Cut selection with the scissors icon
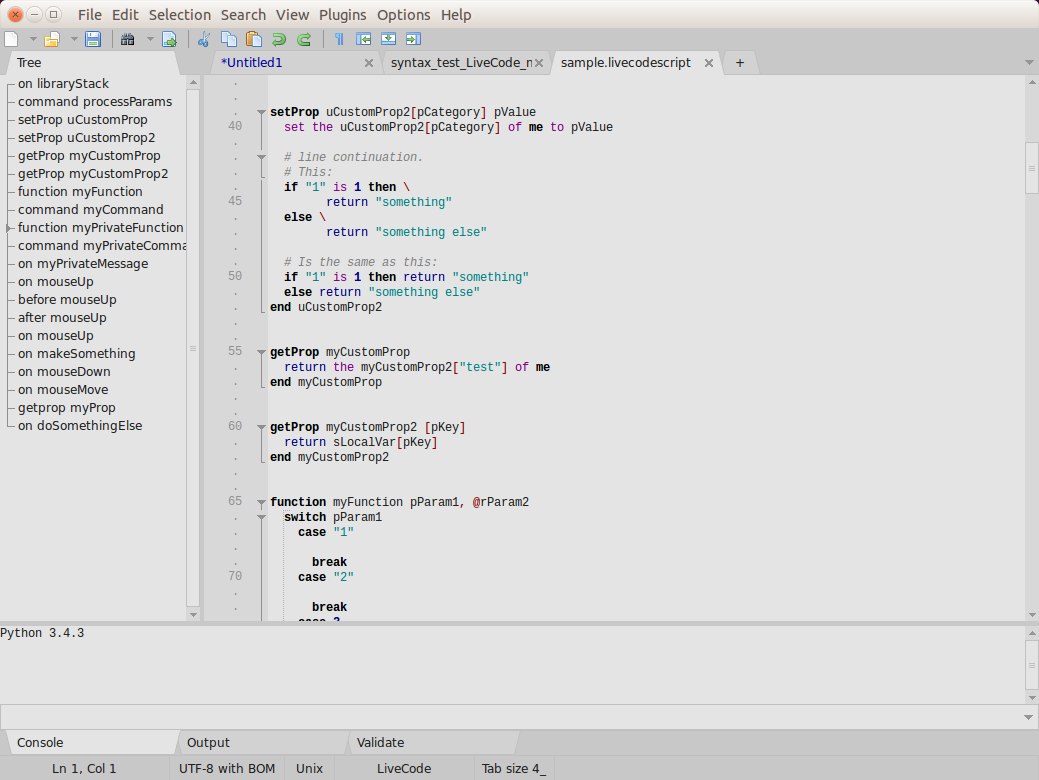1039x780 pixels. (x=204, y=39)
